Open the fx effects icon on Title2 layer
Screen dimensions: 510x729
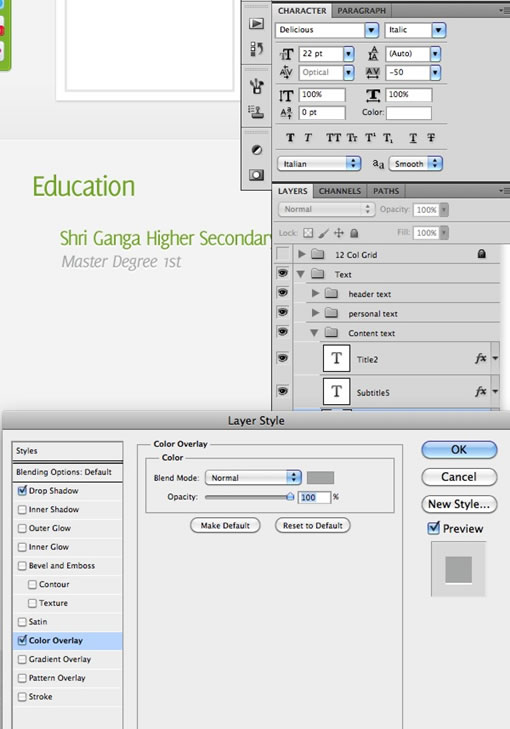[481, 358]
